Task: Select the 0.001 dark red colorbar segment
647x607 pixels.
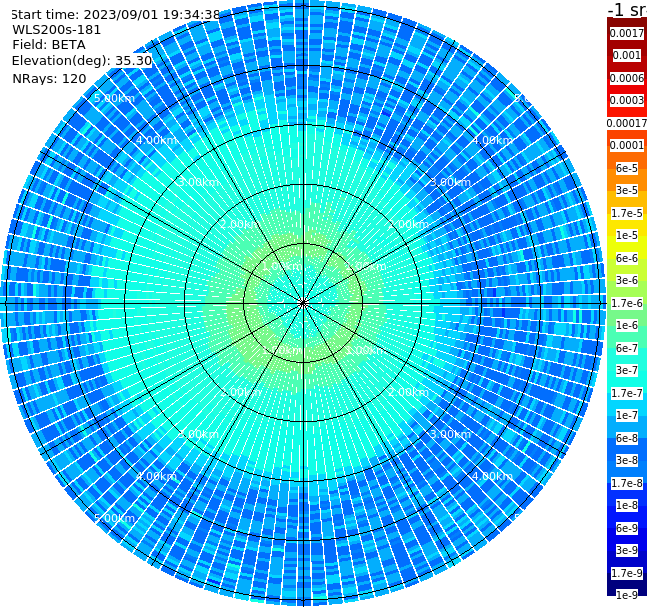Action: coord(627,55)
